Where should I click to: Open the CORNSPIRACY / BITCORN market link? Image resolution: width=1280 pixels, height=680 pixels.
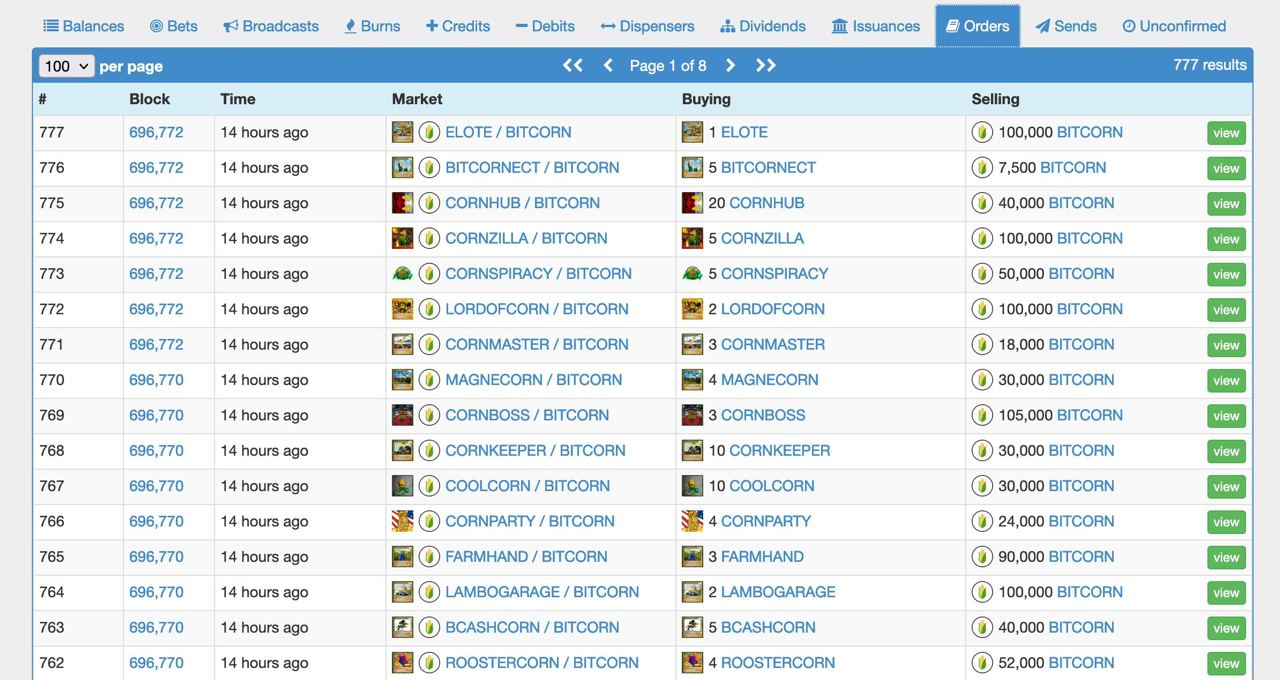click(538, 273)
